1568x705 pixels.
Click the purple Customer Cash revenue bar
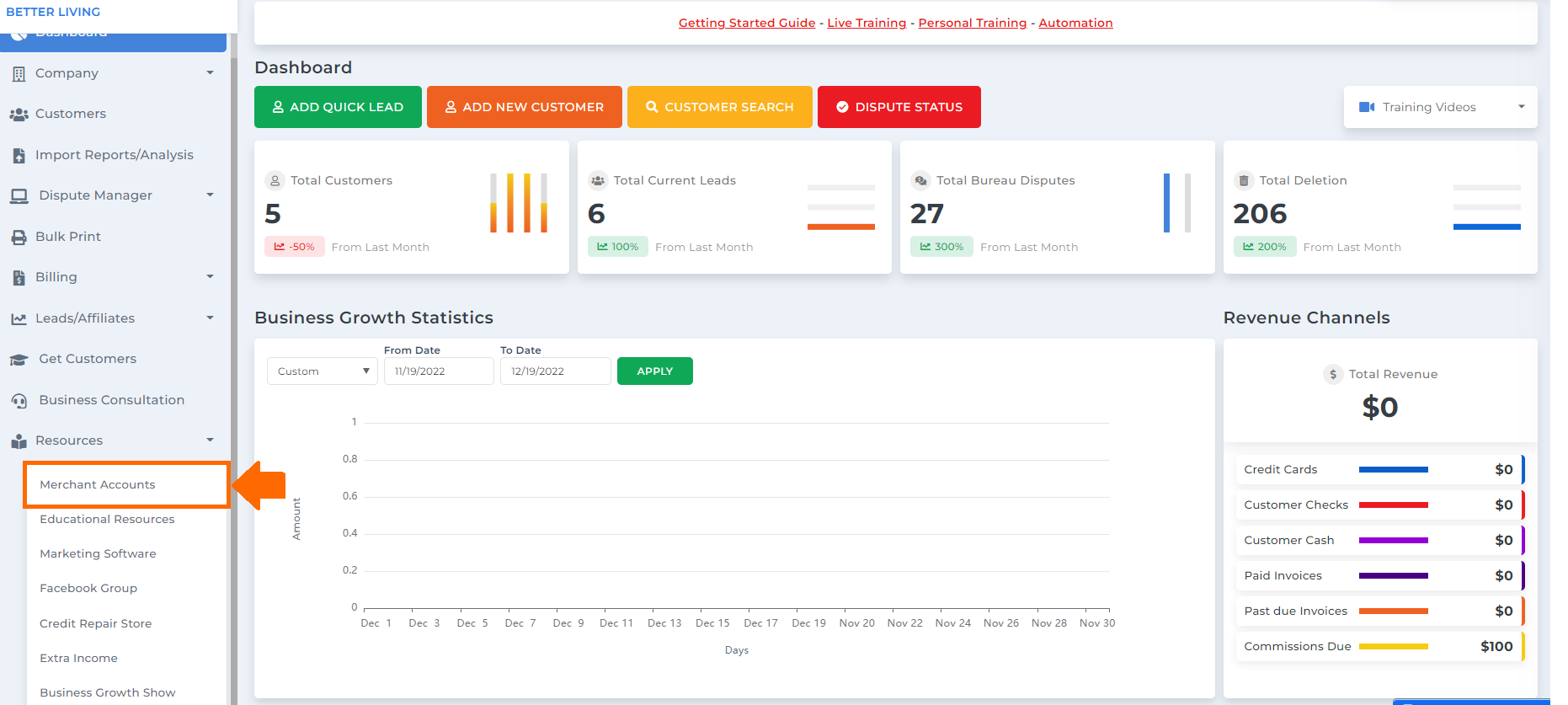pos(1394,541)
